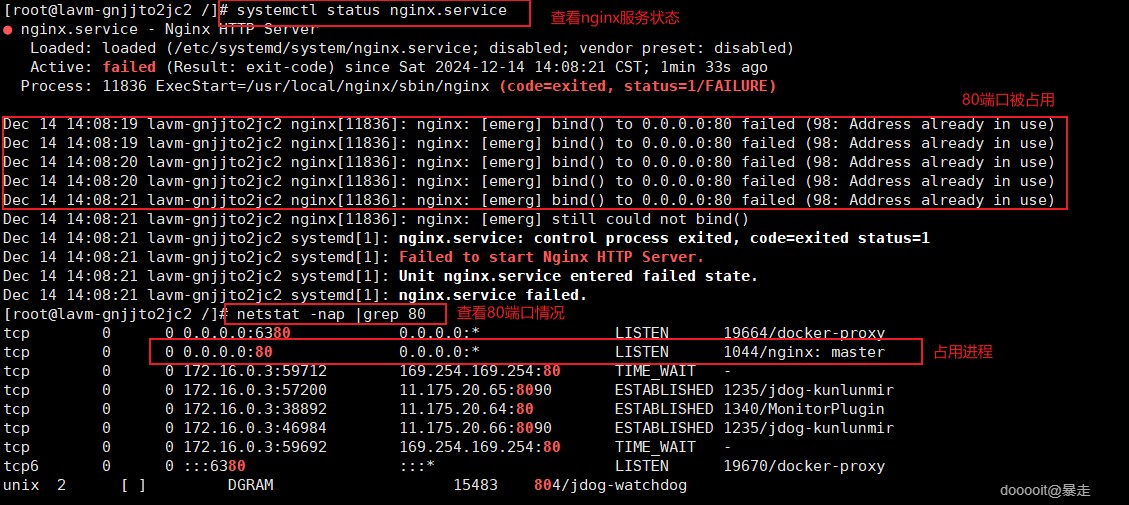
Task: Click the '804/jdog-watchdog' unix socket entry
Action: 610,486
